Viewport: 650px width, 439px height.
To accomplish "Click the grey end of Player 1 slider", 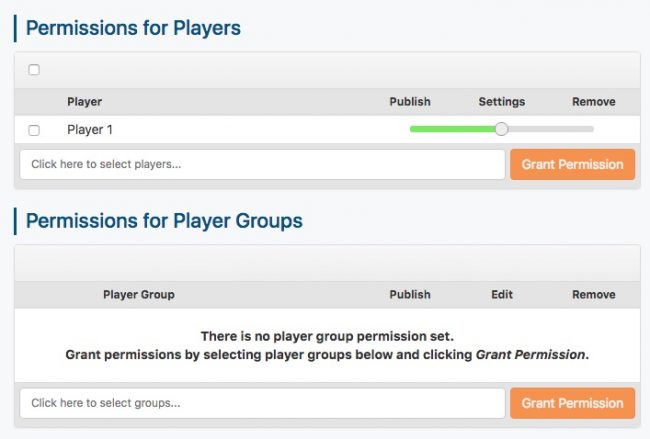I will (x=551, y=129).
